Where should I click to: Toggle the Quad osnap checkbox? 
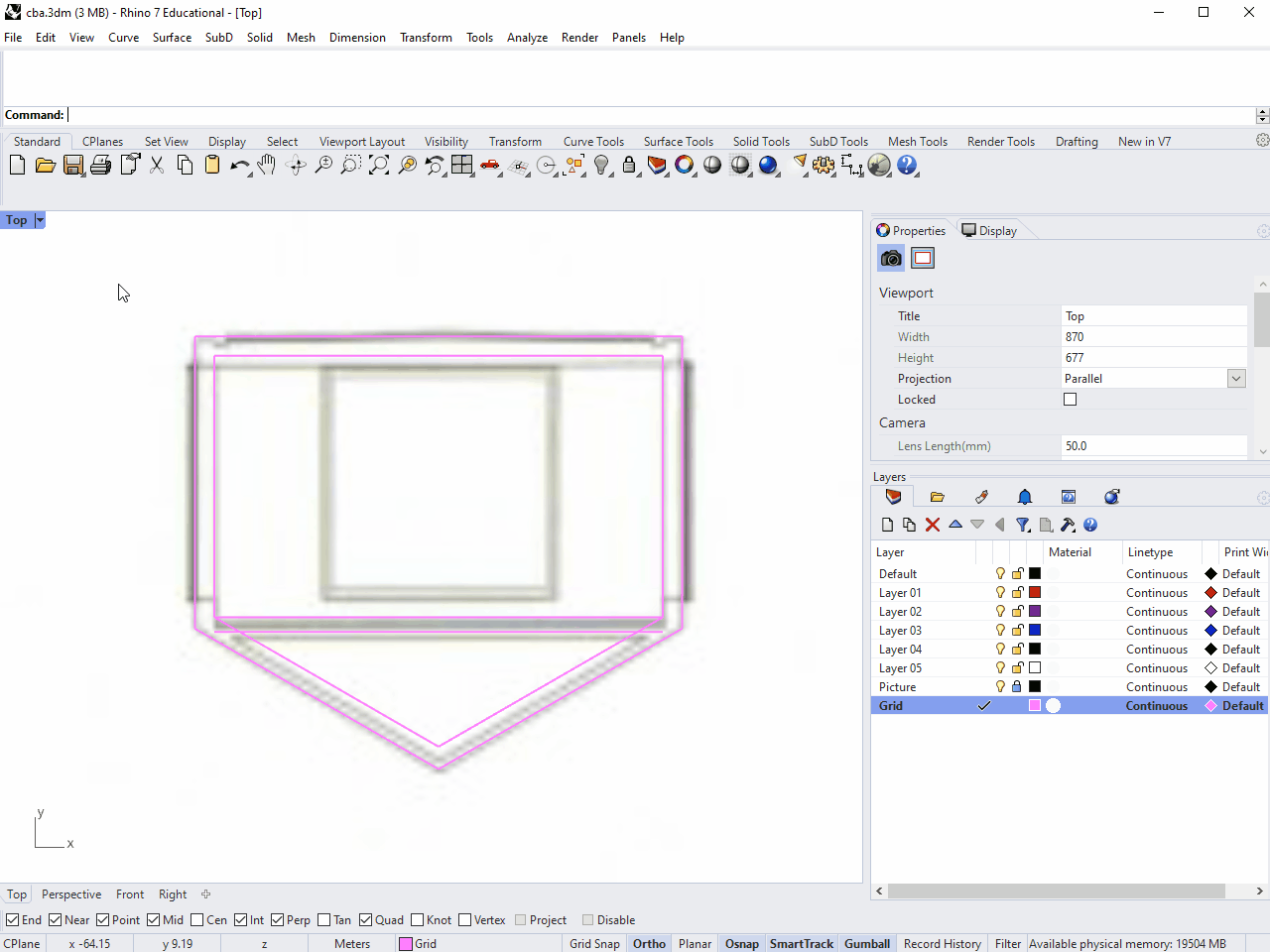coord(366,920)
